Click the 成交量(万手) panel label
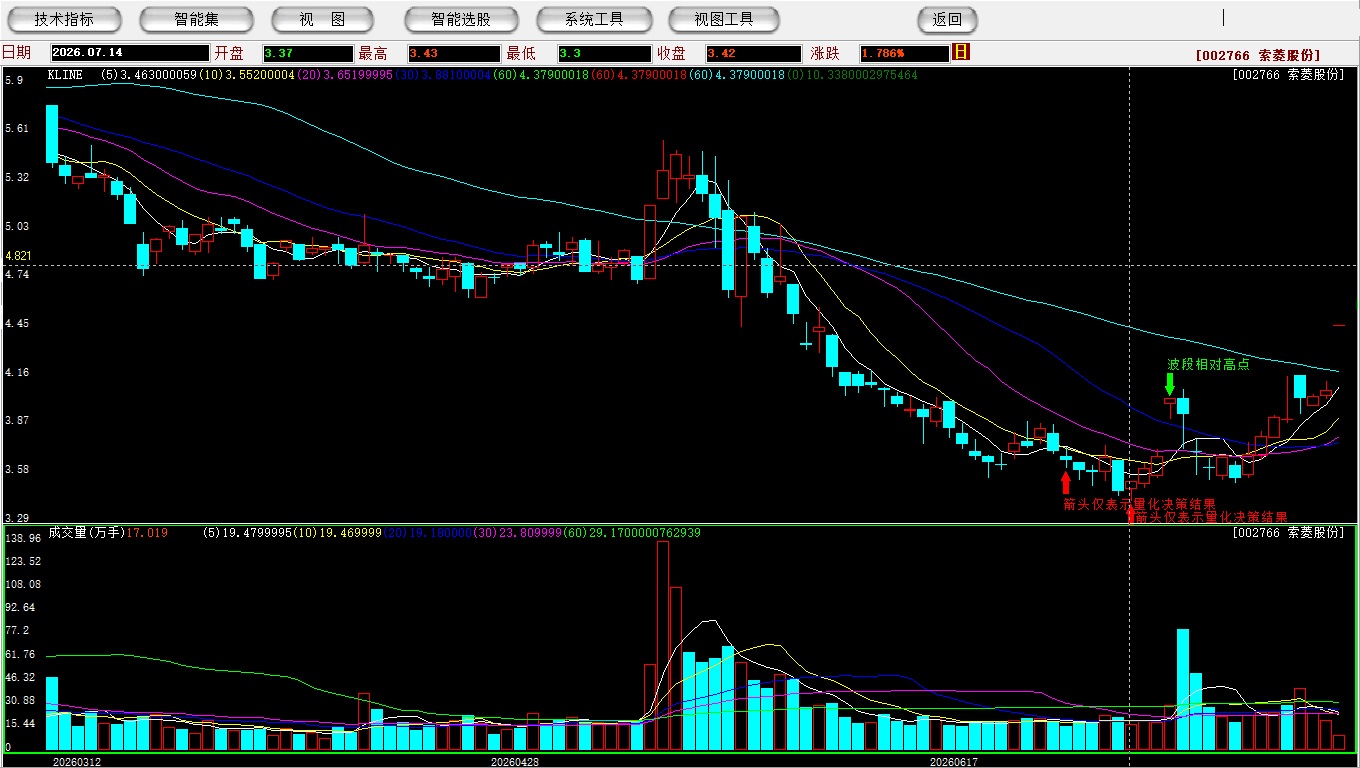The image size is (1360, 768). click(85, 533)
